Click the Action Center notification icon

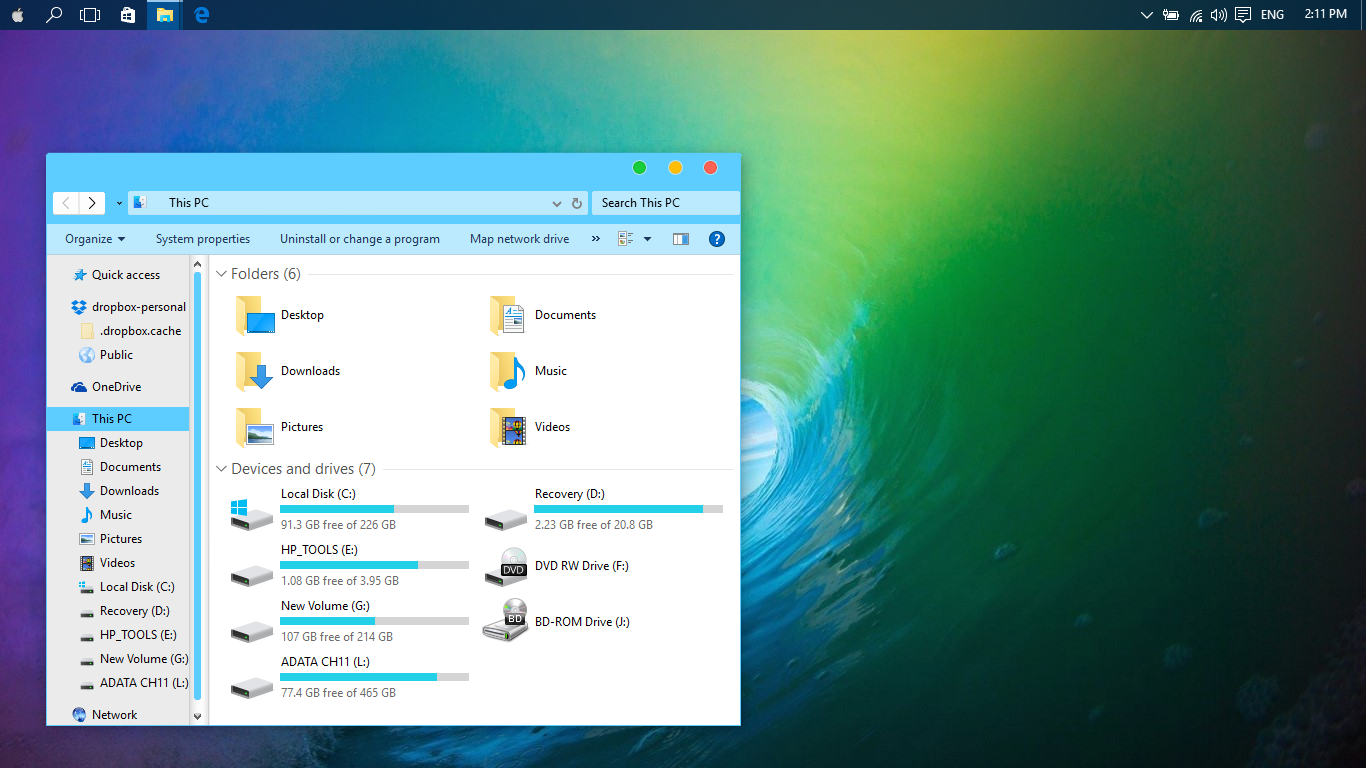click(1242, 14)
